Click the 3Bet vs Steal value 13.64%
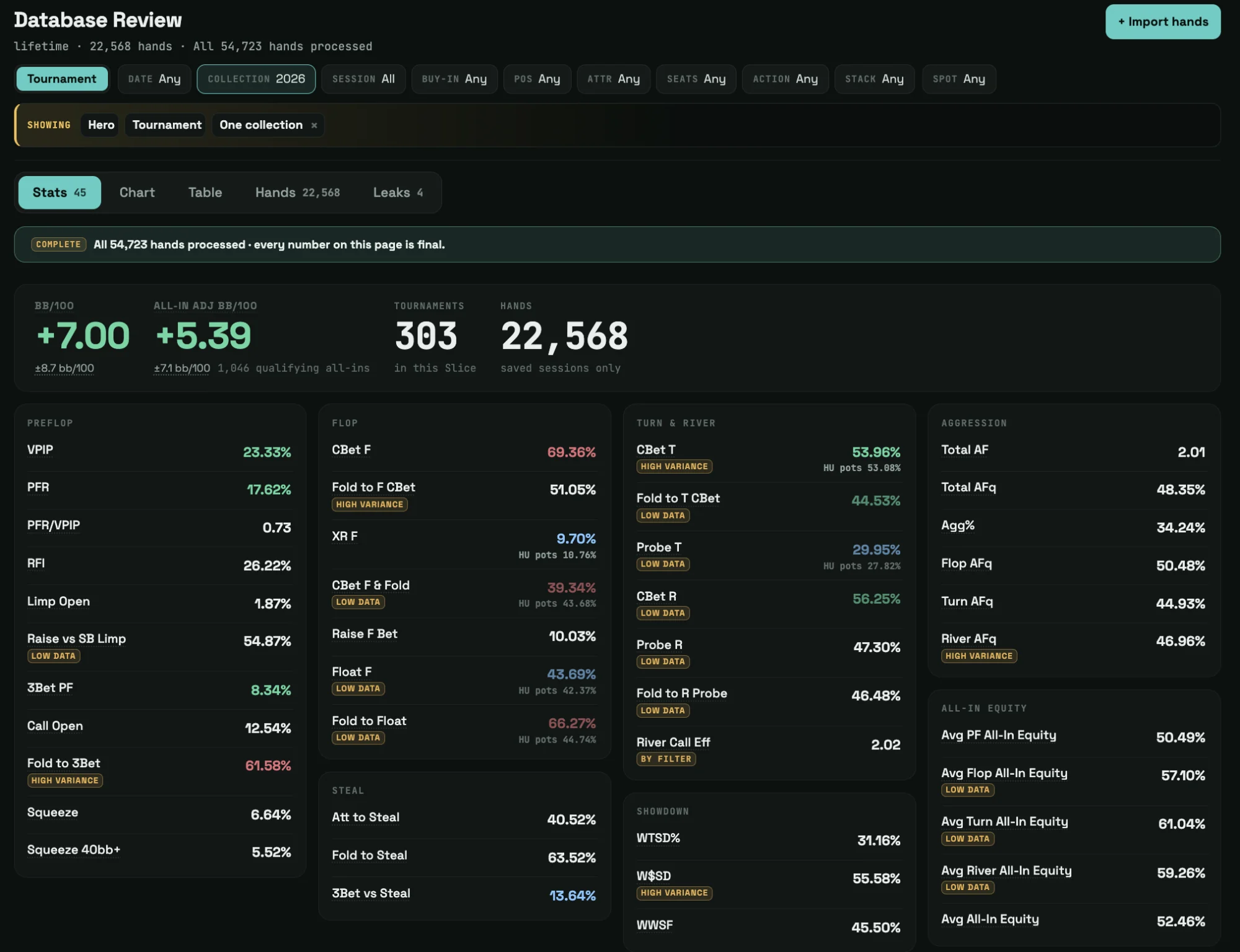 pyautogui.click(x=572, y=896)
